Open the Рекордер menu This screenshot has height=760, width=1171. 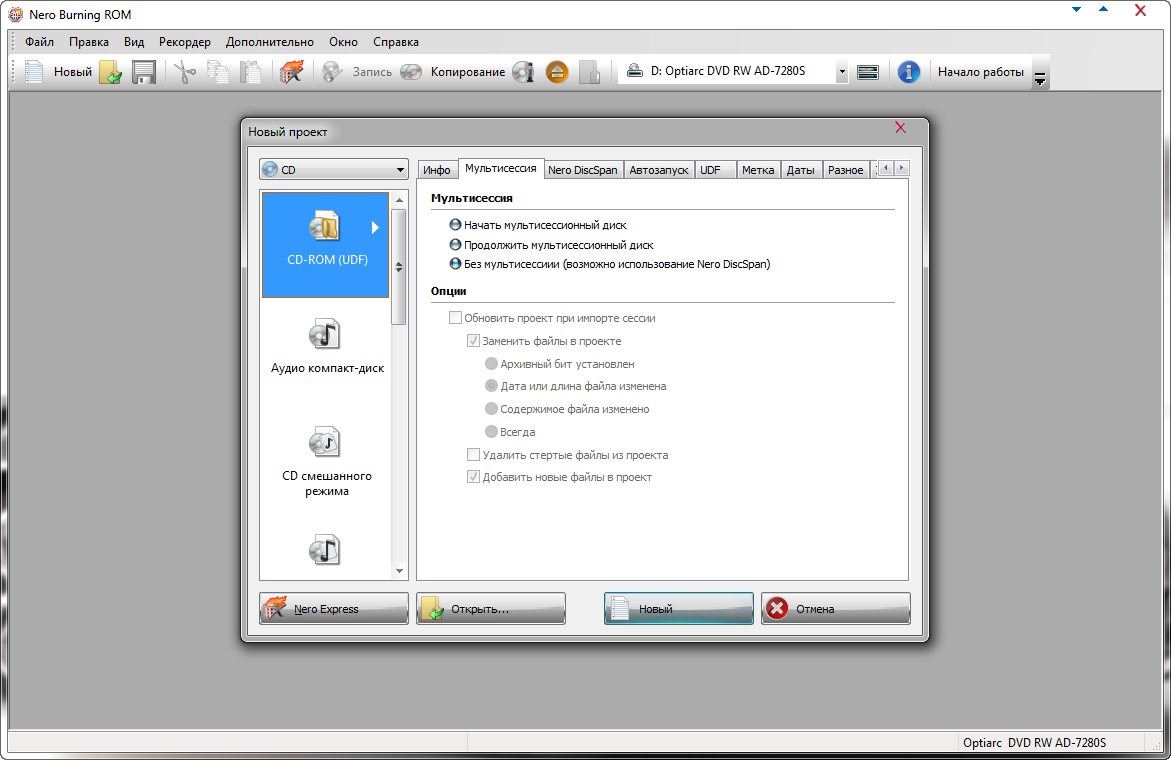(185, 42)
